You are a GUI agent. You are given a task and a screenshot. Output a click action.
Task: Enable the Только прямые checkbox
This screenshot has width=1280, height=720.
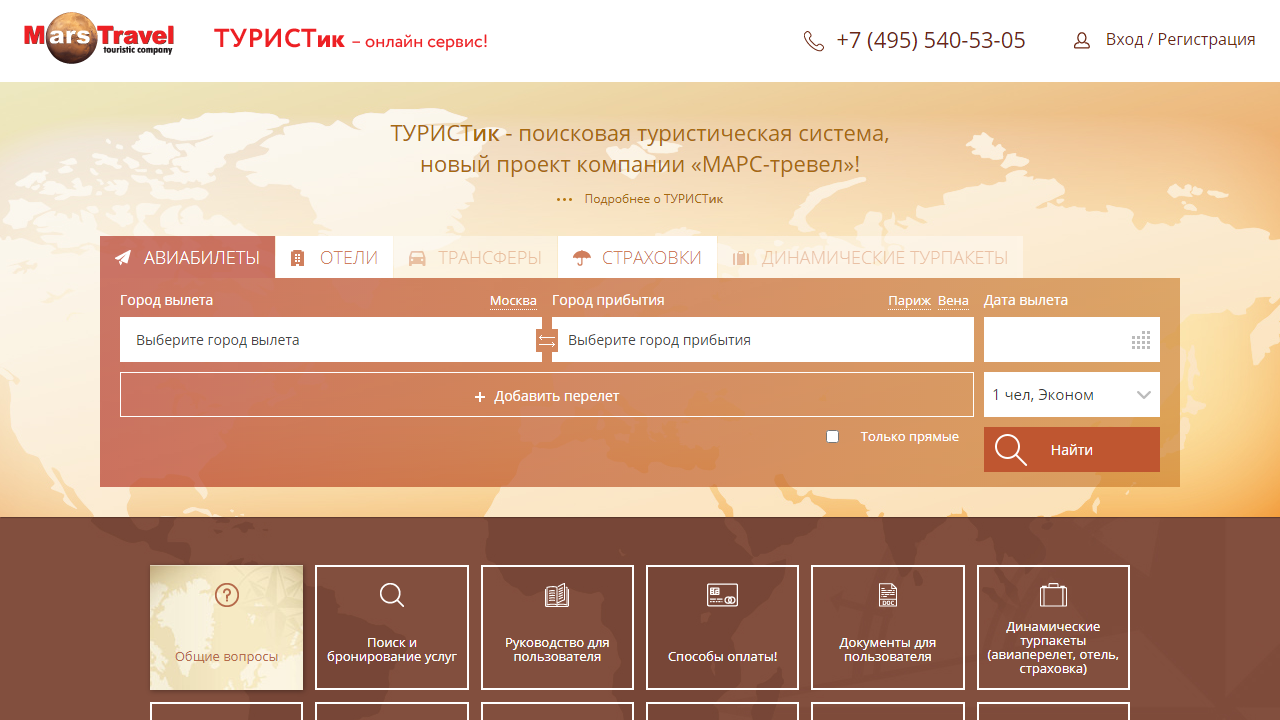pyautogui.click(x=832, y=437)
